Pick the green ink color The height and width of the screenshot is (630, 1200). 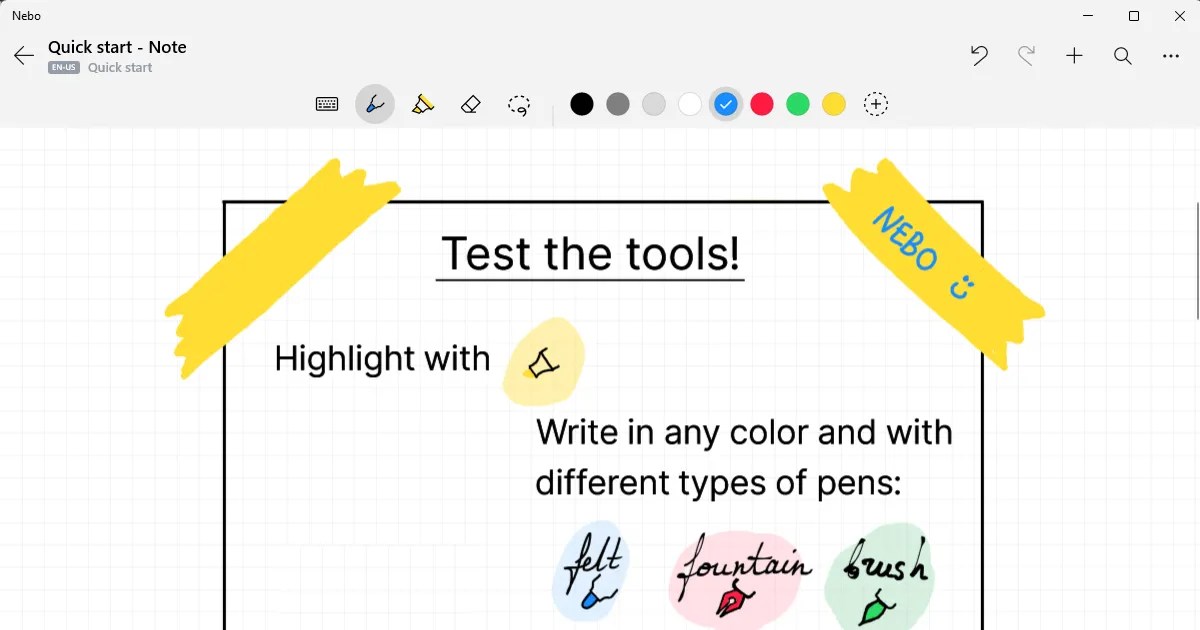pos(798,104)
